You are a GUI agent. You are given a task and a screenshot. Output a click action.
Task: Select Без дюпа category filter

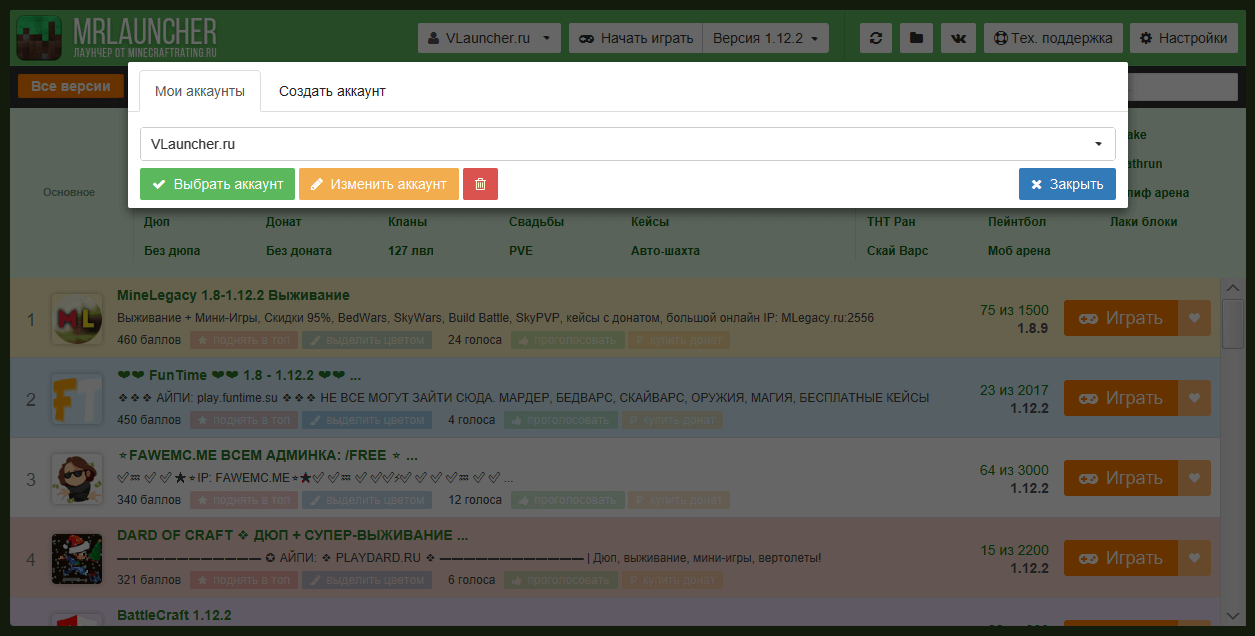tap(172, 251)
